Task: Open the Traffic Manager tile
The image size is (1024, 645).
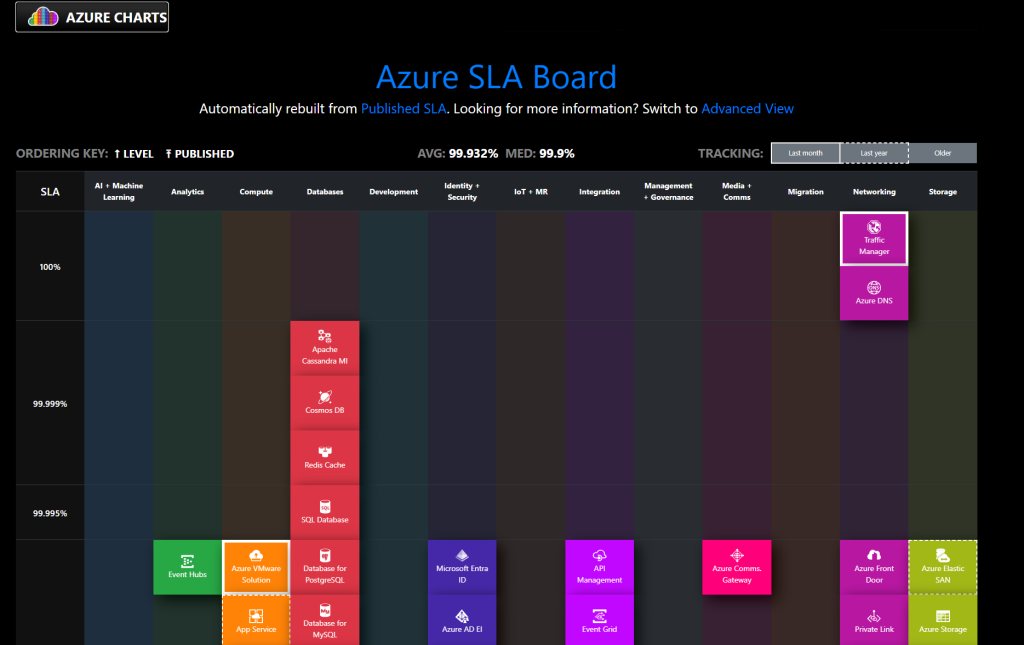Action: pyautogui.click(x=874, y=238)
